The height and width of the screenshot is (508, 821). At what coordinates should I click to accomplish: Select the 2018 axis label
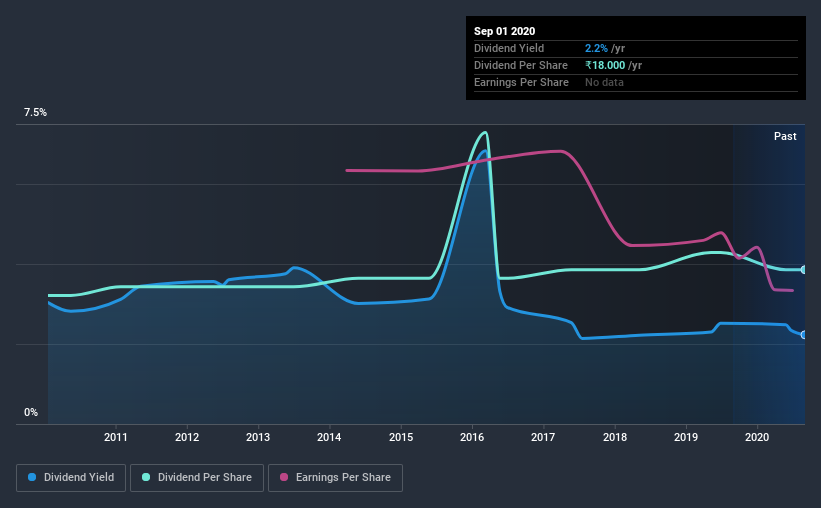615,437
